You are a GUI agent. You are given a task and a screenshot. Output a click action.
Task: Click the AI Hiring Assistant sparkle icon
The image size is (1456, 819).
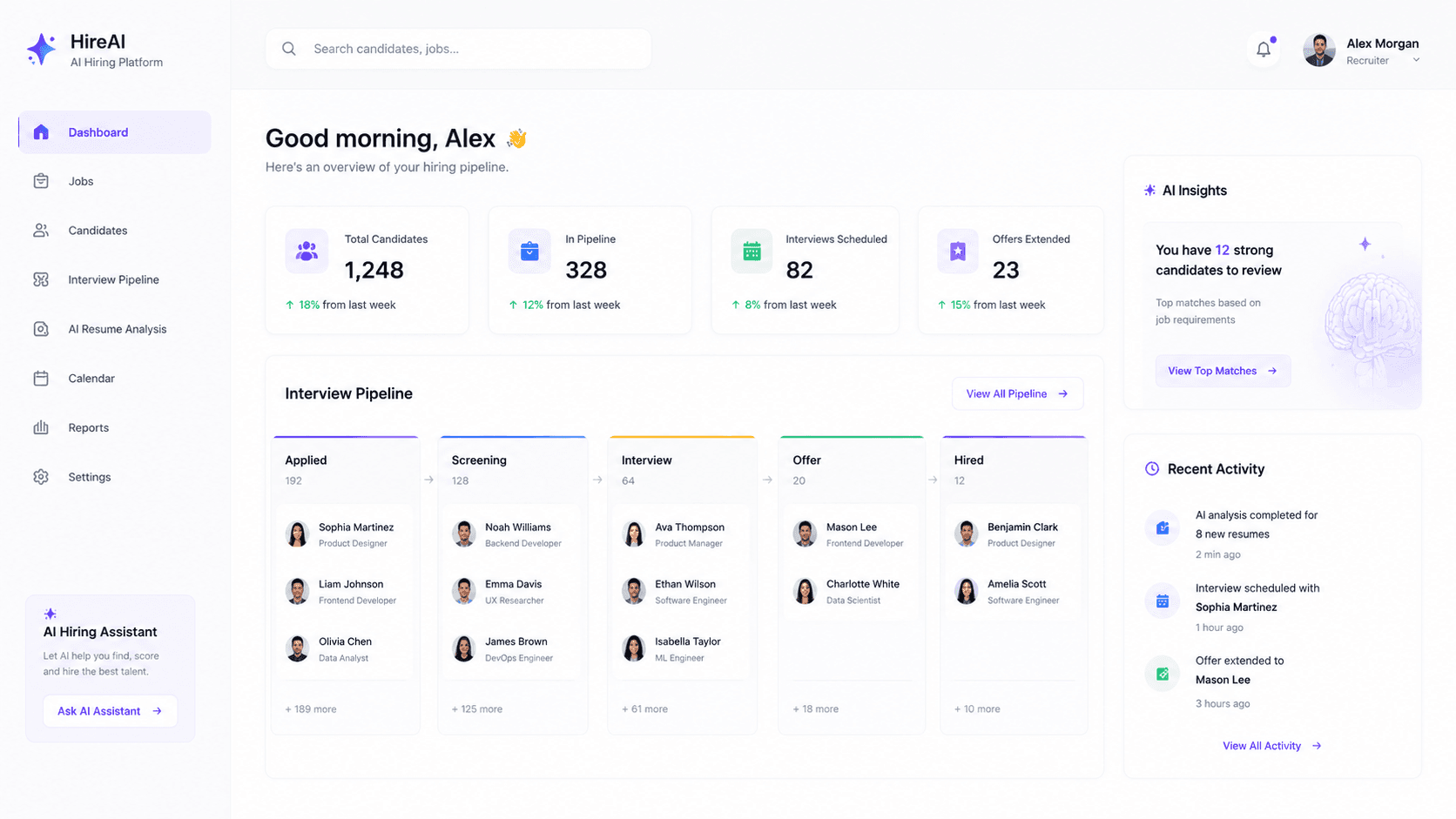coord(51,614)
